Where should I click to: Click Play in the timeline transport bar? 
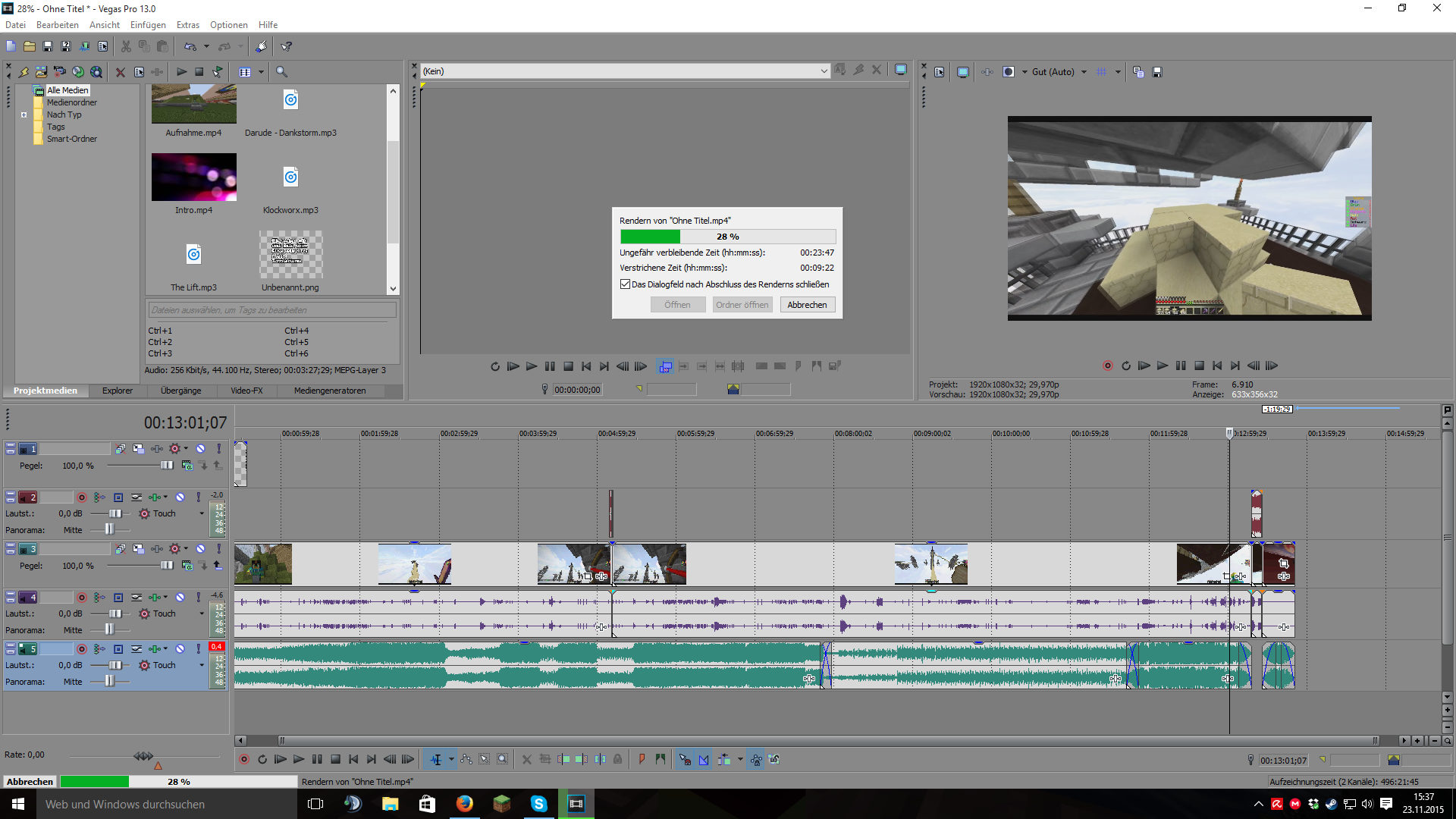point(299,760)
